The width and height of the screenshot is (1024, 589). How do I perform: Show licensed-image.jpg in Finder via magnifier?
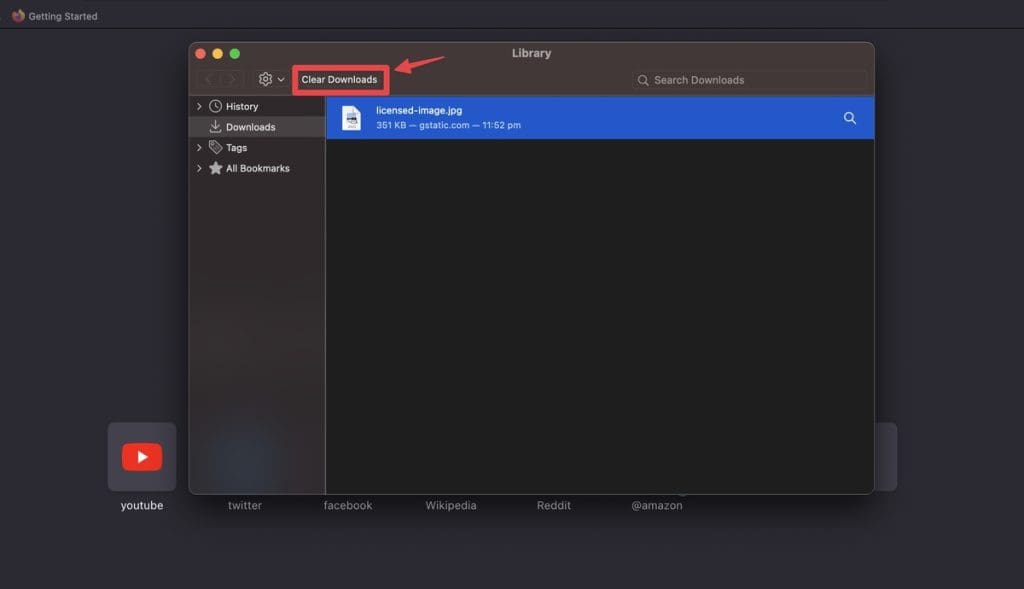pos(850,118)
